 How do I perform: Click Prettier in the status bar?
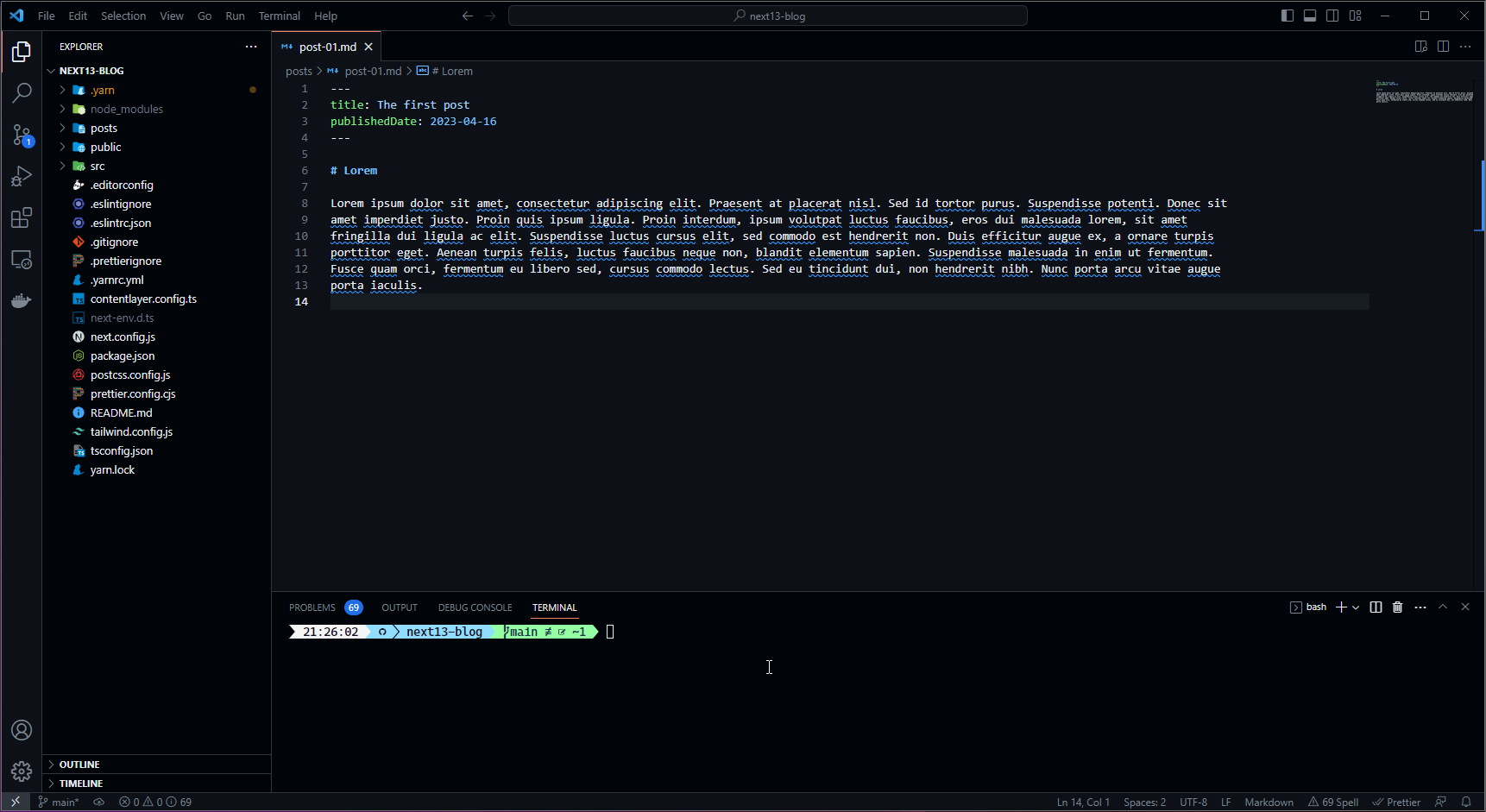click(x=1396, y=802)
